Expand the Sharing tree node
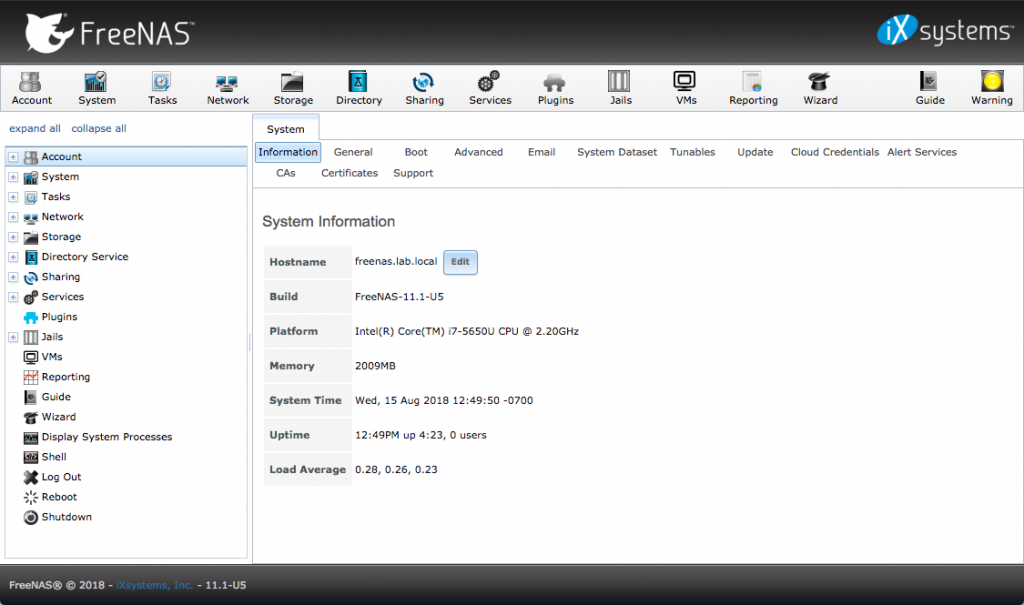This screenshot has height=605, width=1024. [13, 277]
